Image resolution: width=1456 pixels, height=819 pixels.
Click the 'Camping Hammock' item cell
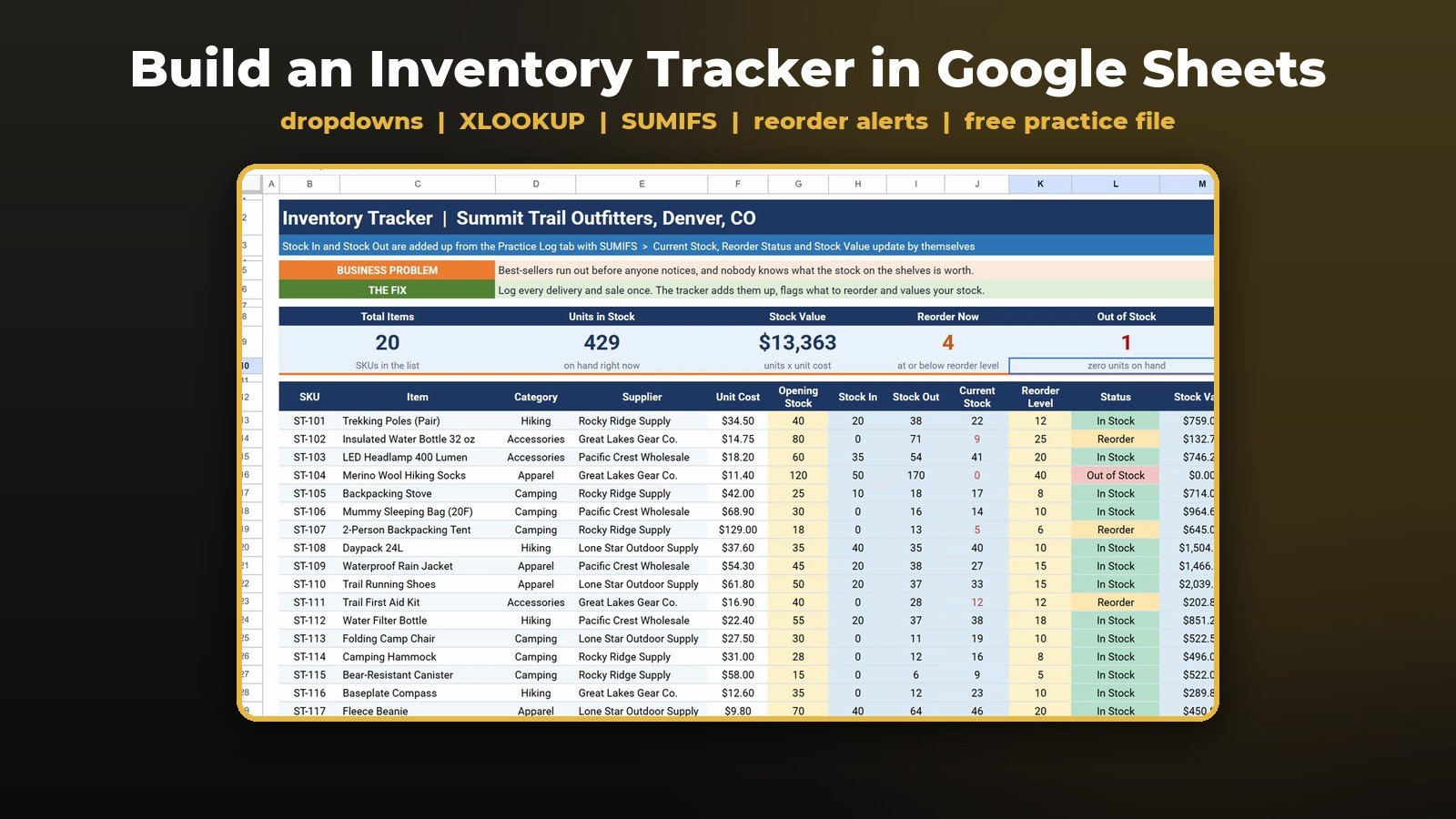pos(418,657)
